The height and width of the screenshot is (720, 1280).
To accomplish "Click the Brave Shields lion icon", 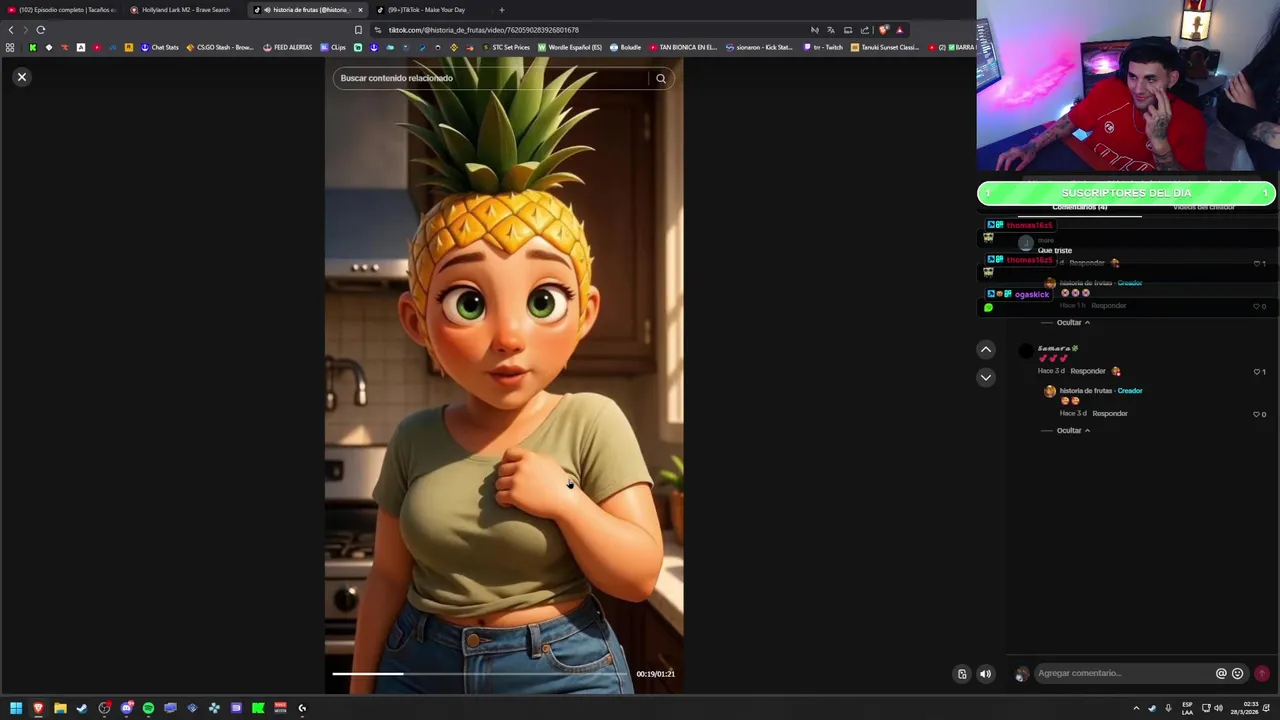I will 883,30.
